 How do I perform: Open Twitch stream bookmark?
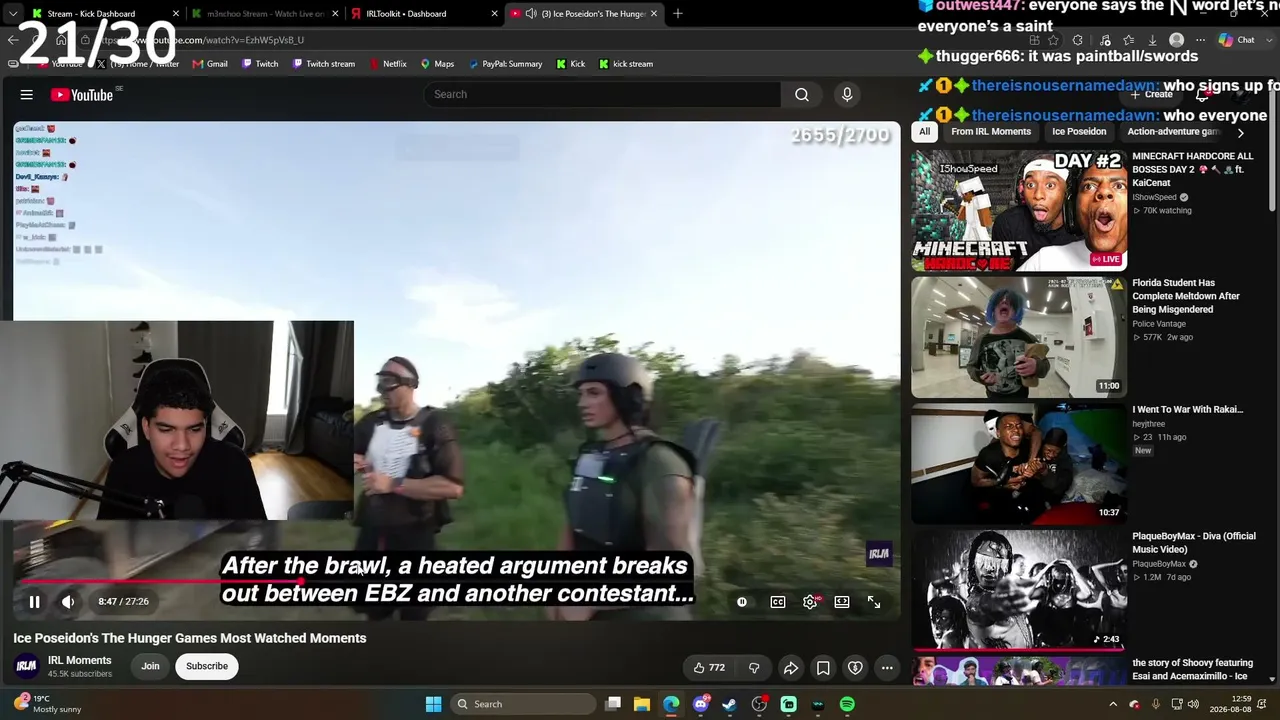[323, 64]
